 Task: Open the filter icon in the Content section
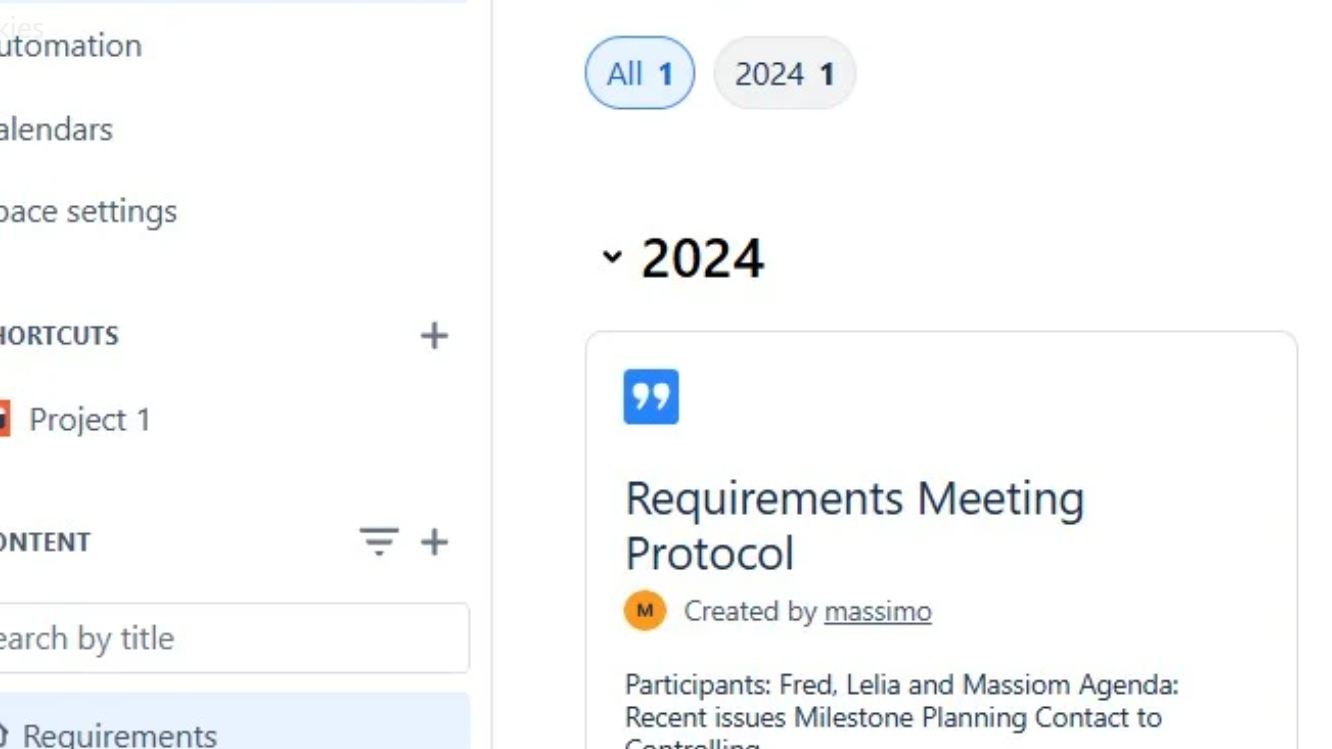coord(376,543)
